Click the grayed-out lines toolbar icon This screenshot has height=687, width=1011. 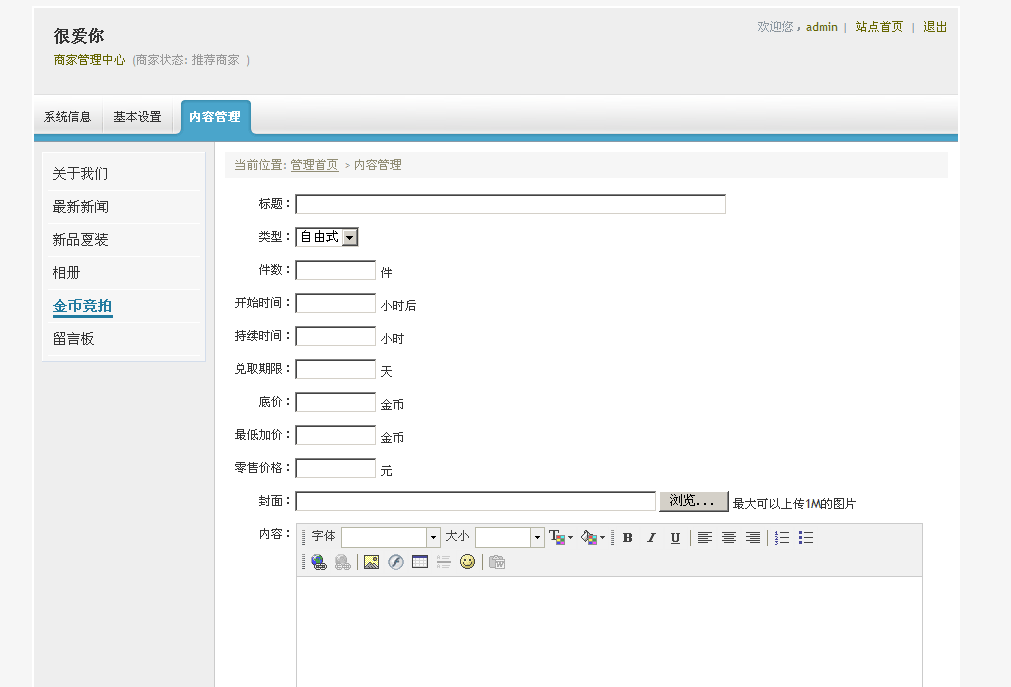click(x=444, y=562)
